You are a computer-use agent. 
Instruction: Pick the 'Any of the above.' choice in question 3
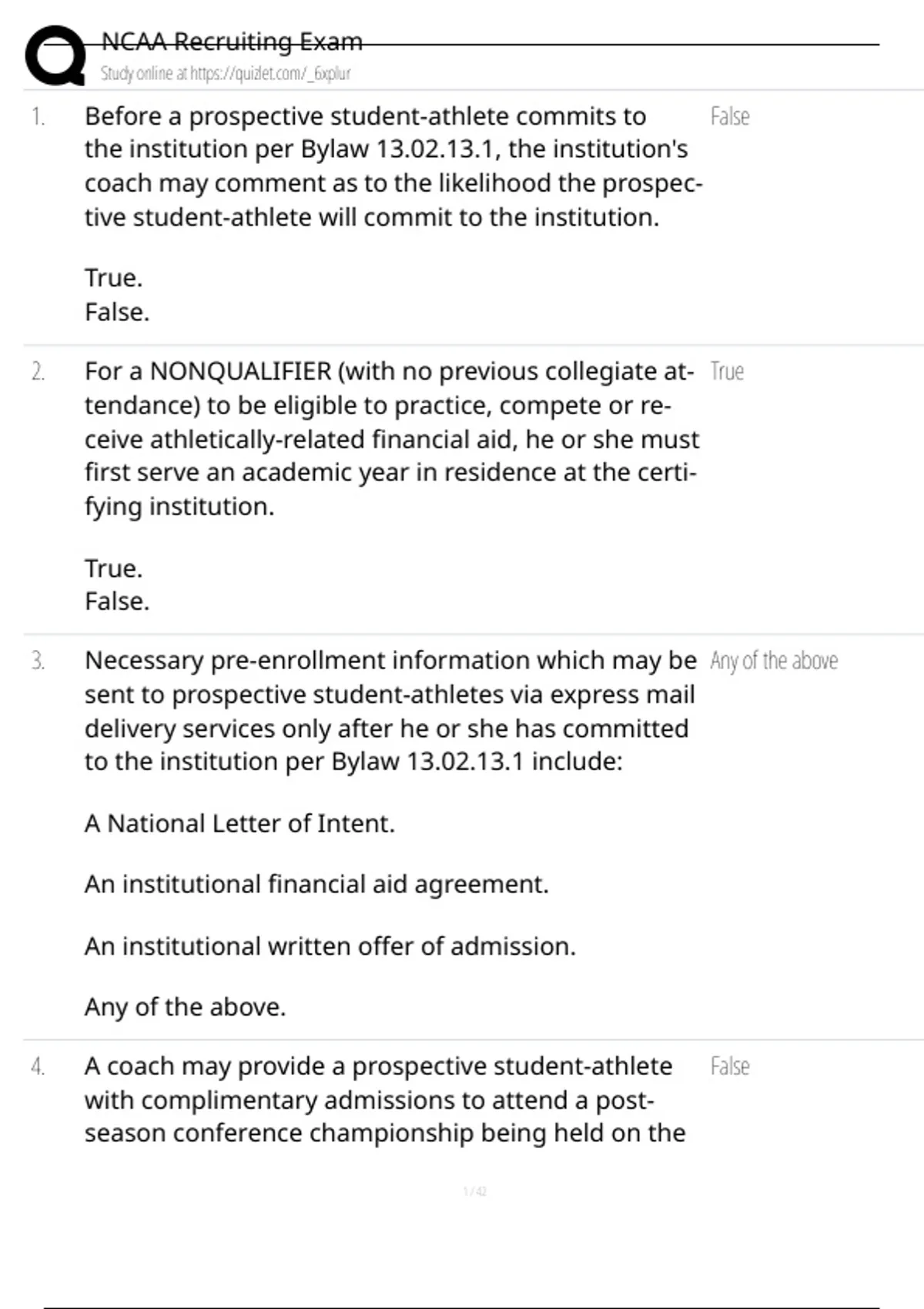(x=185, y=1007)
